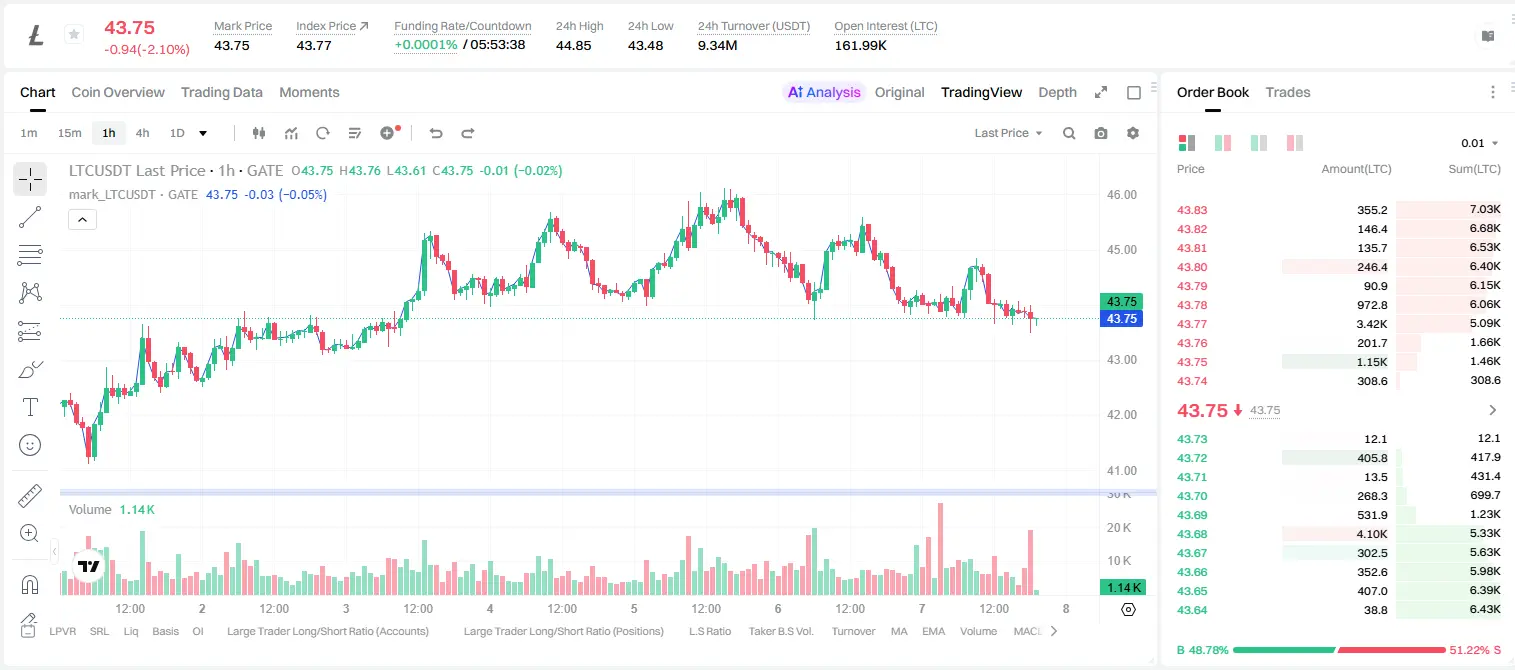Viewport: 1515px width, 670px height.
Task: Toggle the magnet snap mode icon
Action: tap(30, 584)
